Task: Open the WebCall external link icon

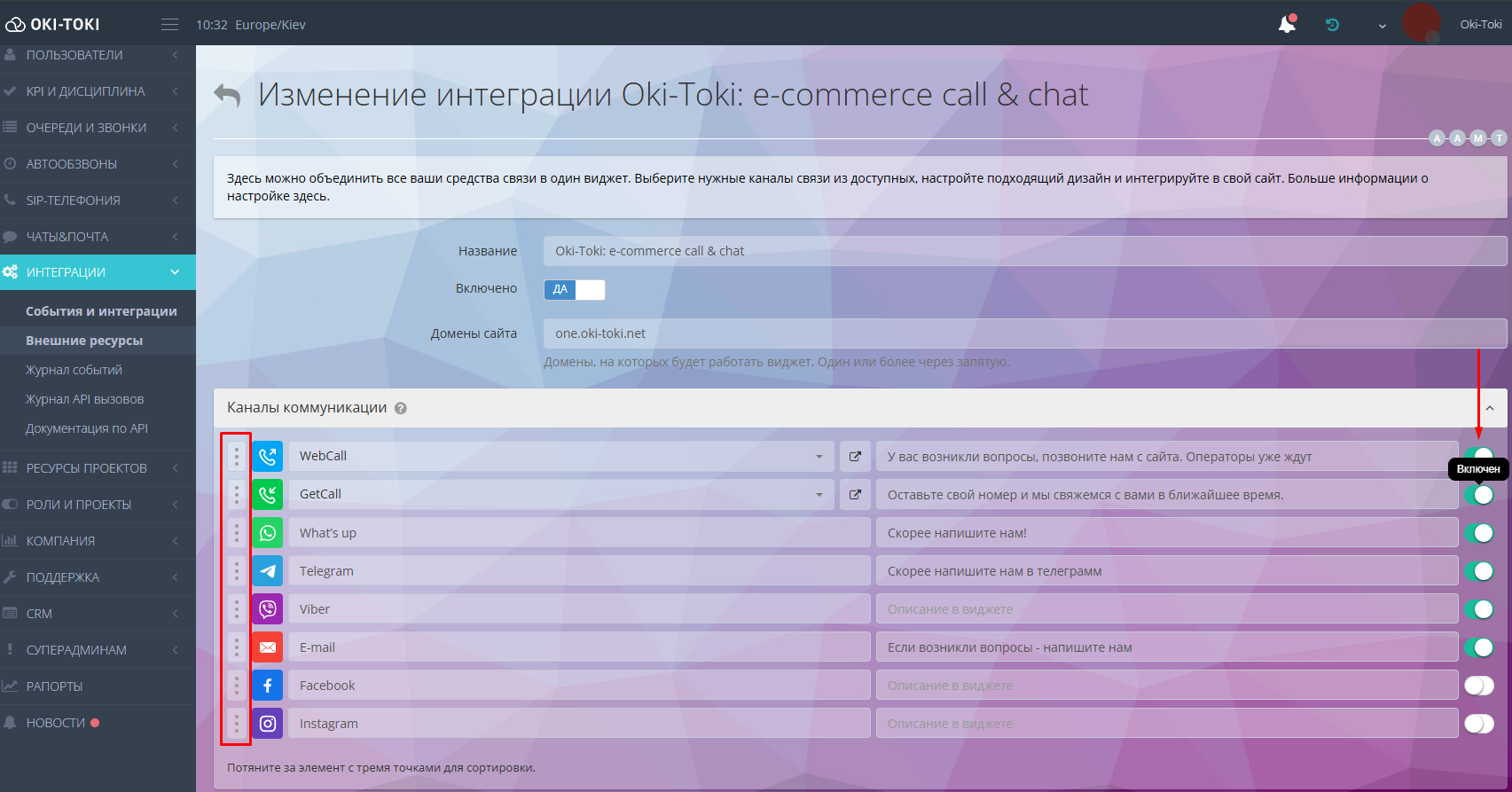Action: click(855, 457)
